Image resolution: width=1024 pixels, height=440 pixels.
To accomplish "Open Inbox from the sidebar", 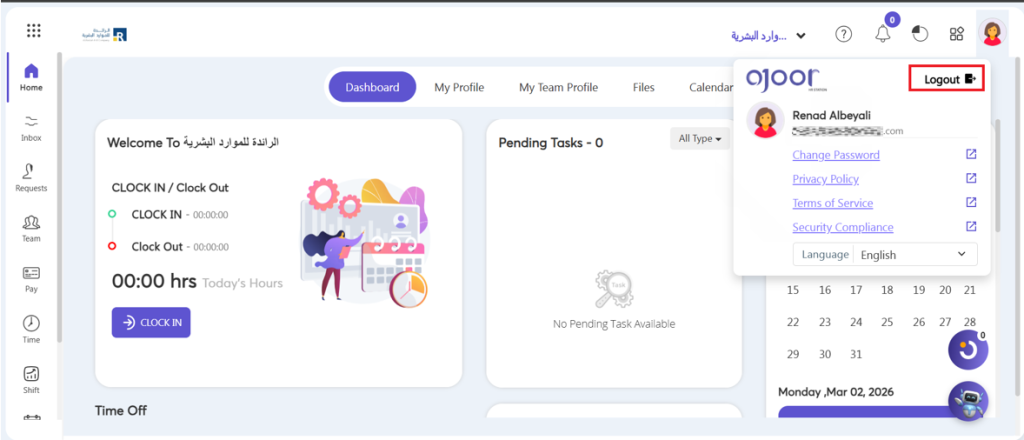I will (31, 126).
